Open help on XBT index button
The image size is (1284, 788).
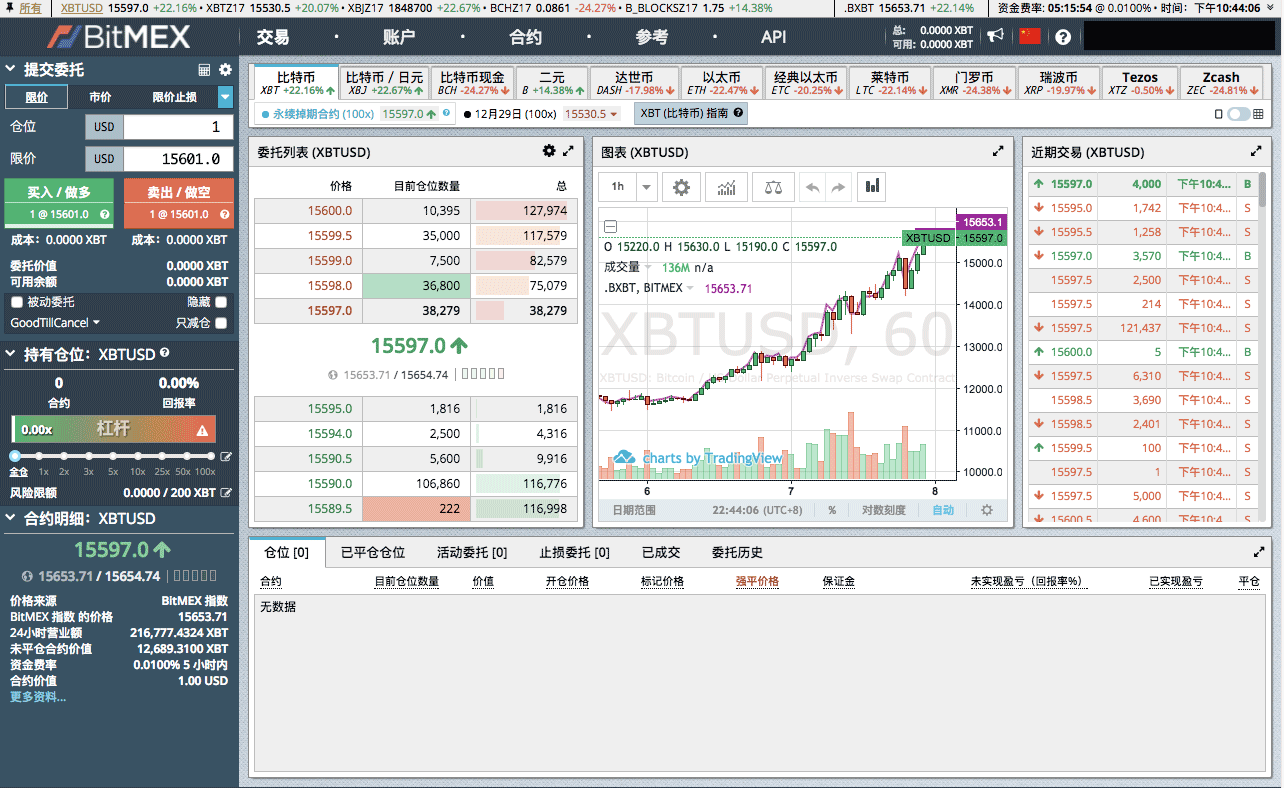pos(738,114)
